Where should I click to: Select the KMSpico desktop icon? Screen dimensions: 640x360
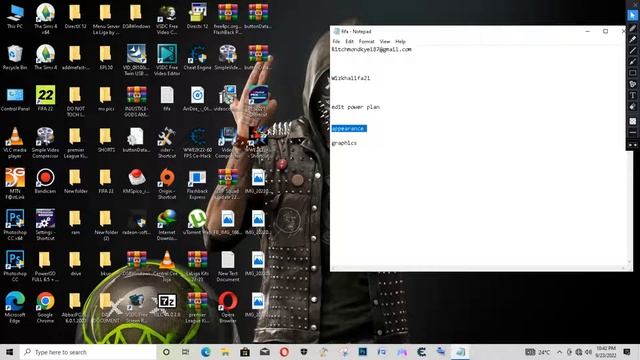[136, 181]
